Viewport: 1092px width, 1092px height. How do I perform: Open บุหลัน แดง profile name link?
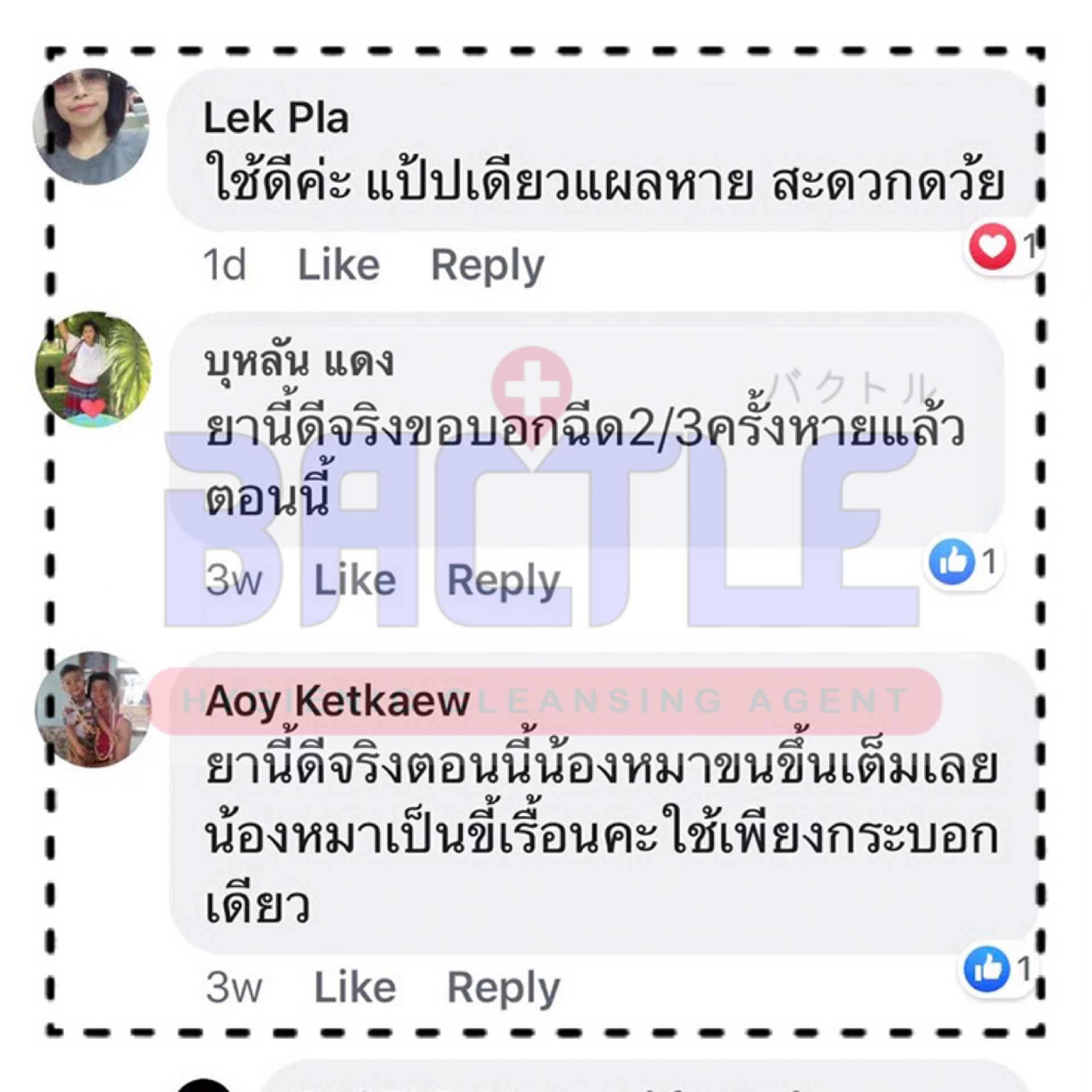[x=299, y=361]
